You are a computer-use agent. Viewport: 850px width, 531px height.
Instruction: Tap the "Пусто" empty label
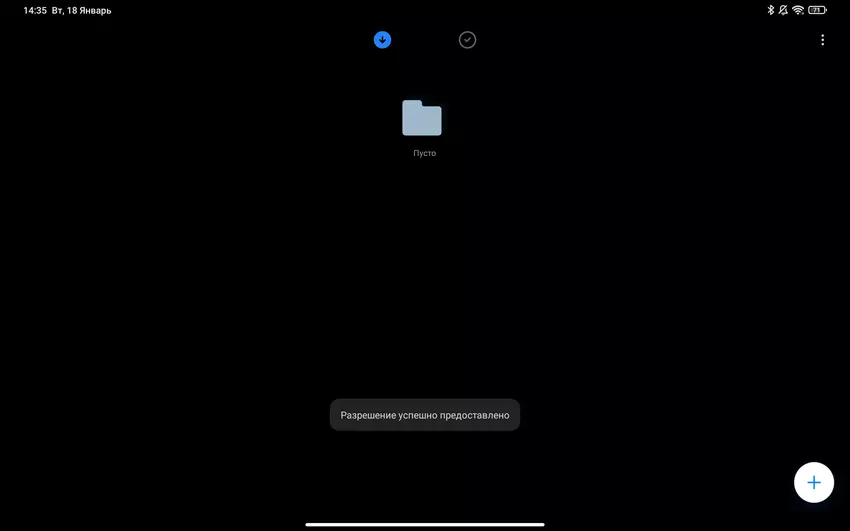click(x=424, y=153)
